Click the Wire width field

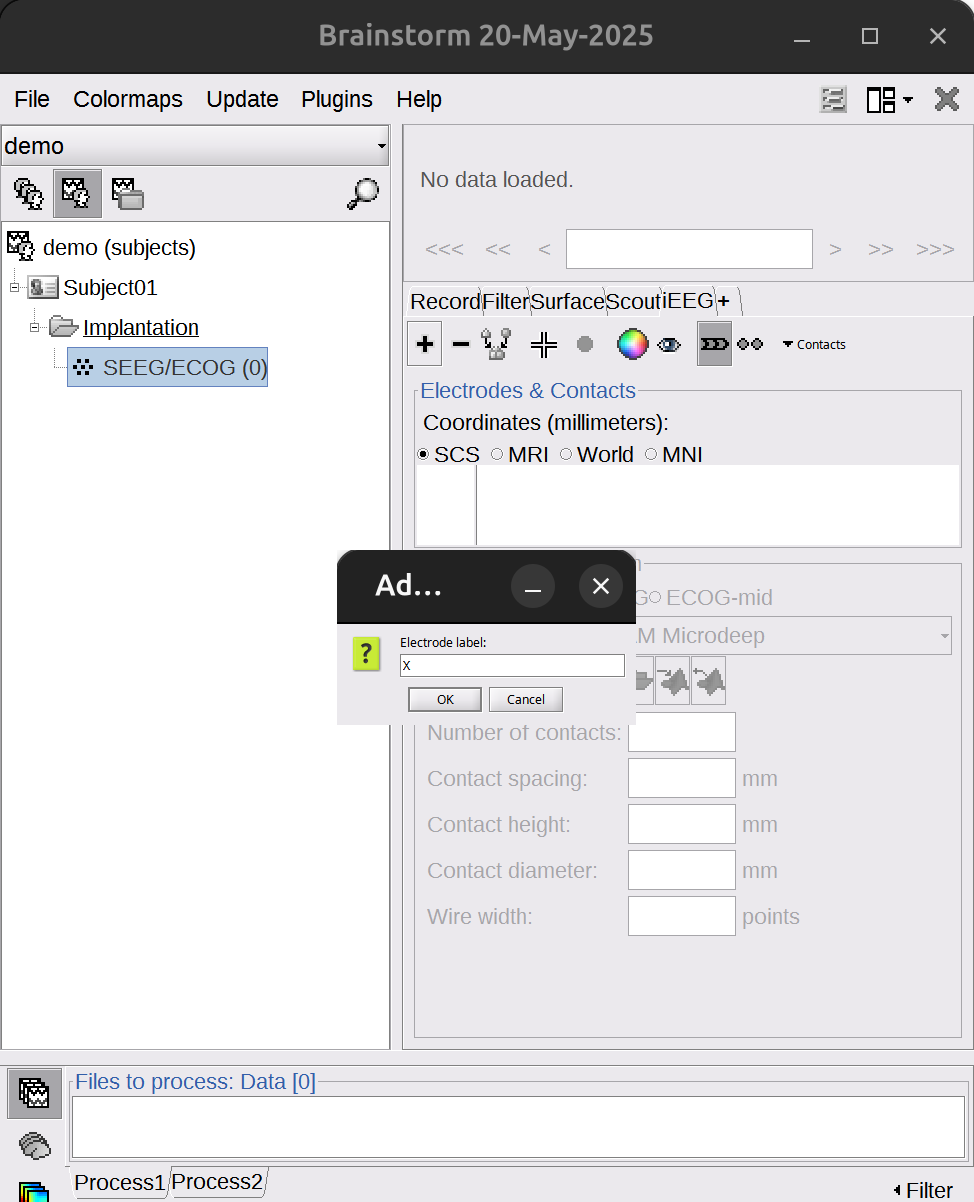682,916
